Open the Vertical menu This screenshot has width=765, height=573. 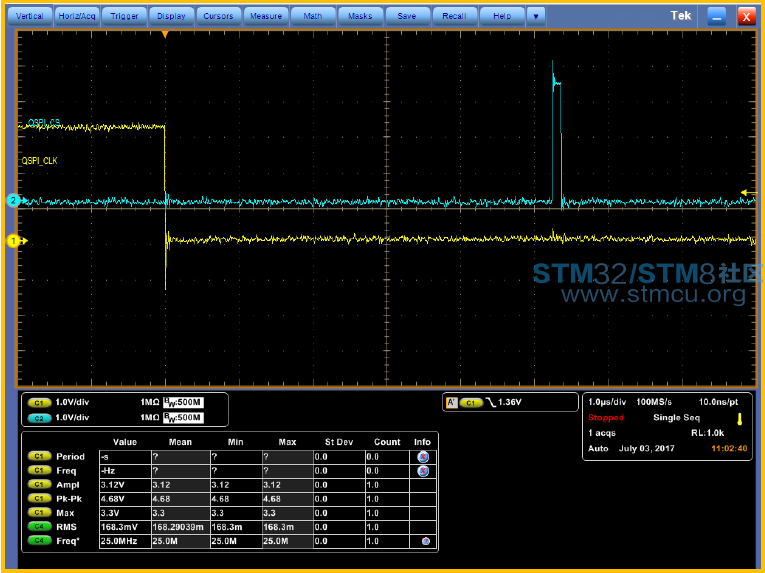[x=29, y=16]
